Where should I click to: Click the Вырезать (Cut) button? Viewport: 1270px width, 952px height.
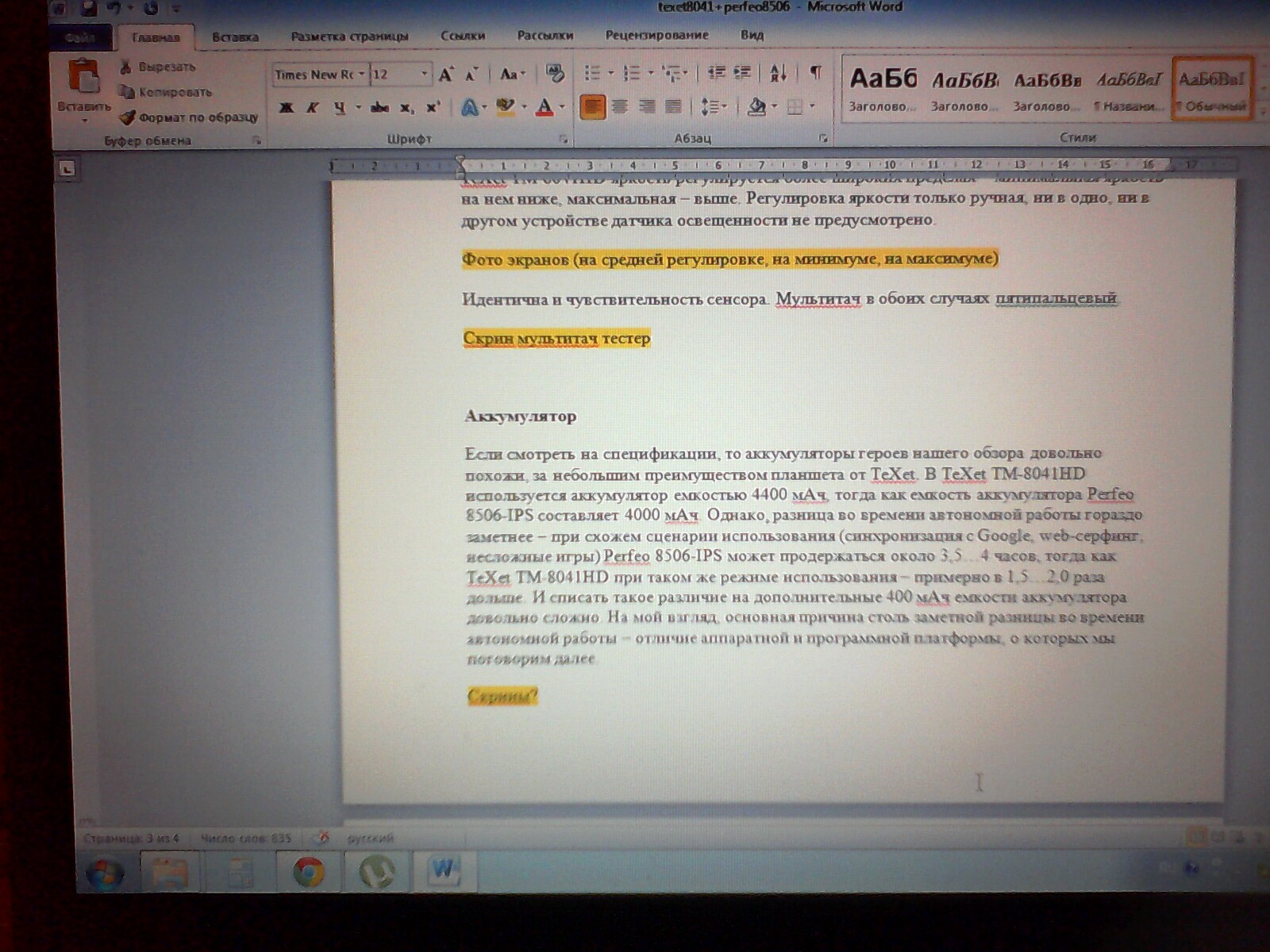[x=158, y=67]
